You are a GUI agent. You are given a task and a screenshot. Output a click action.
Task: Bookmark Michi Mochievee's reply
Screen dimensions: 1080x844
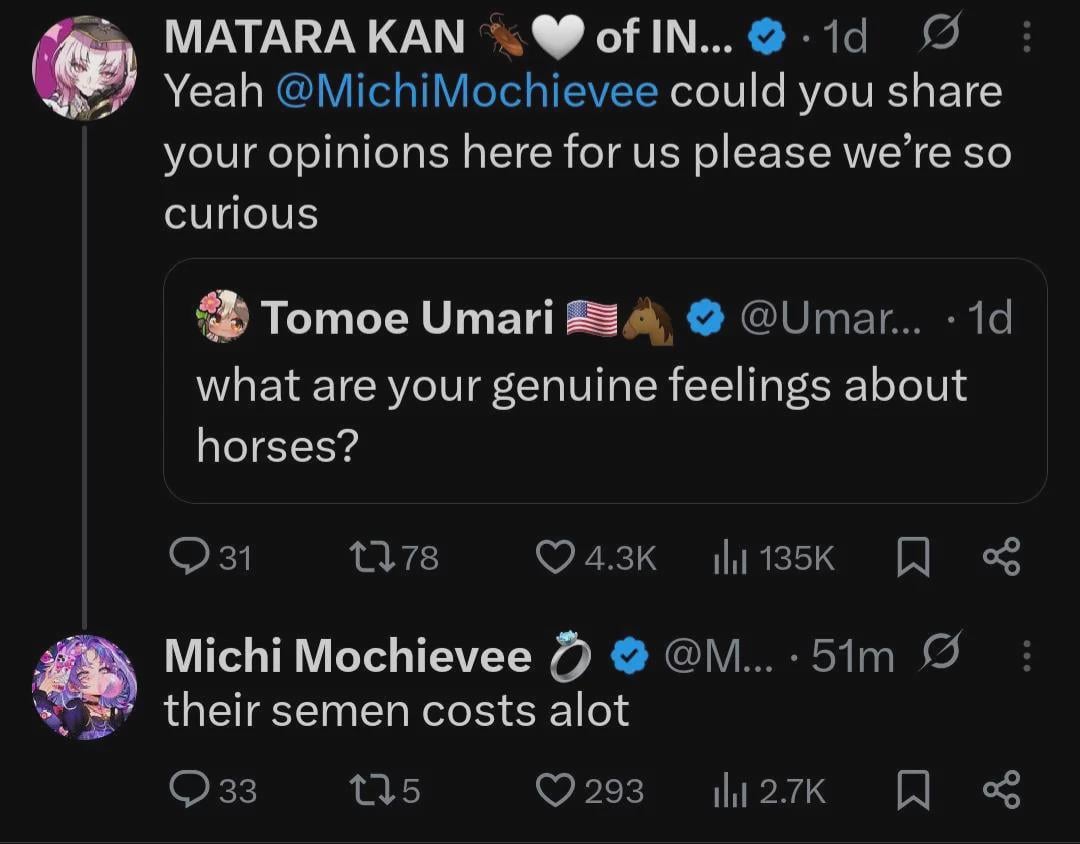coord(912,791)
